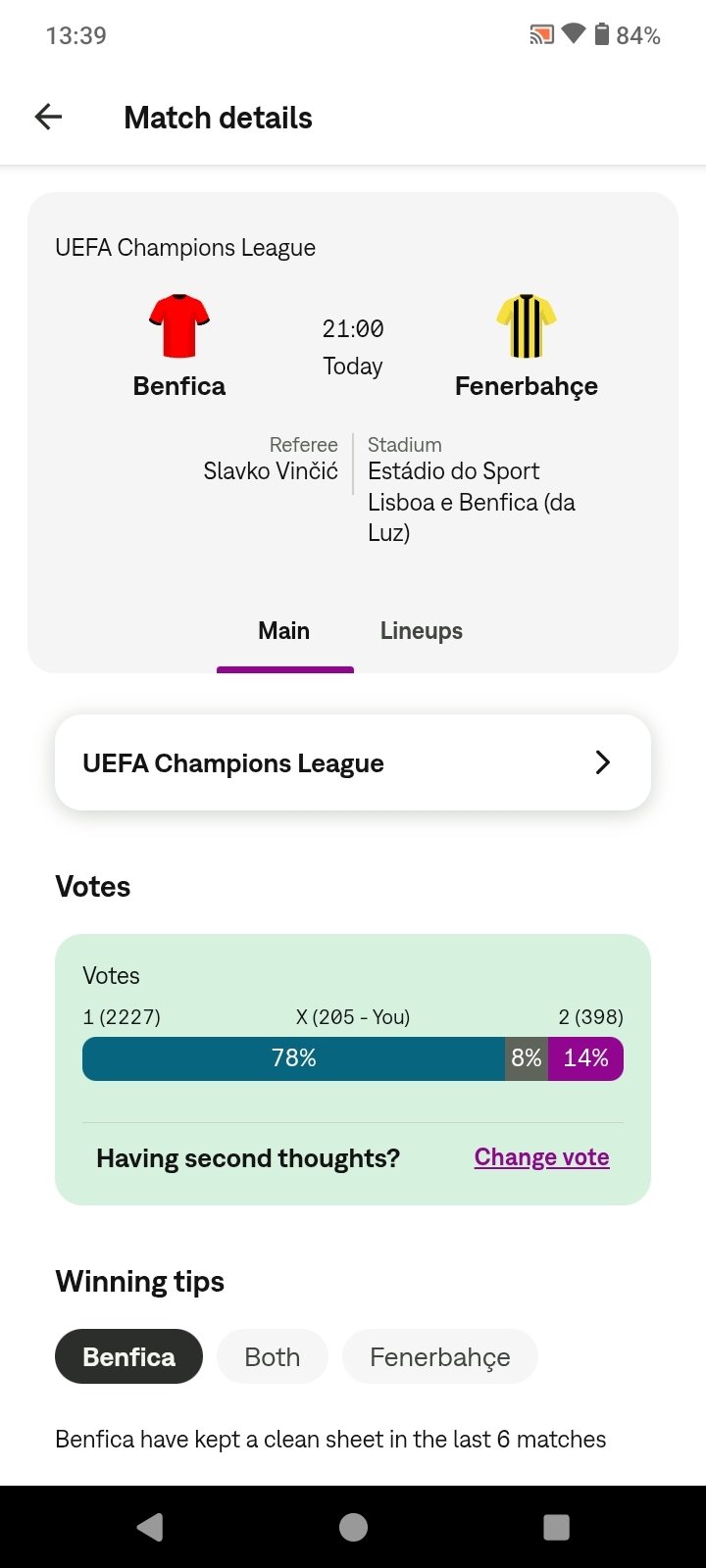Tap the back arrow in header
The width and height of the screenshot is (706, 1568).
pos(48,118)
